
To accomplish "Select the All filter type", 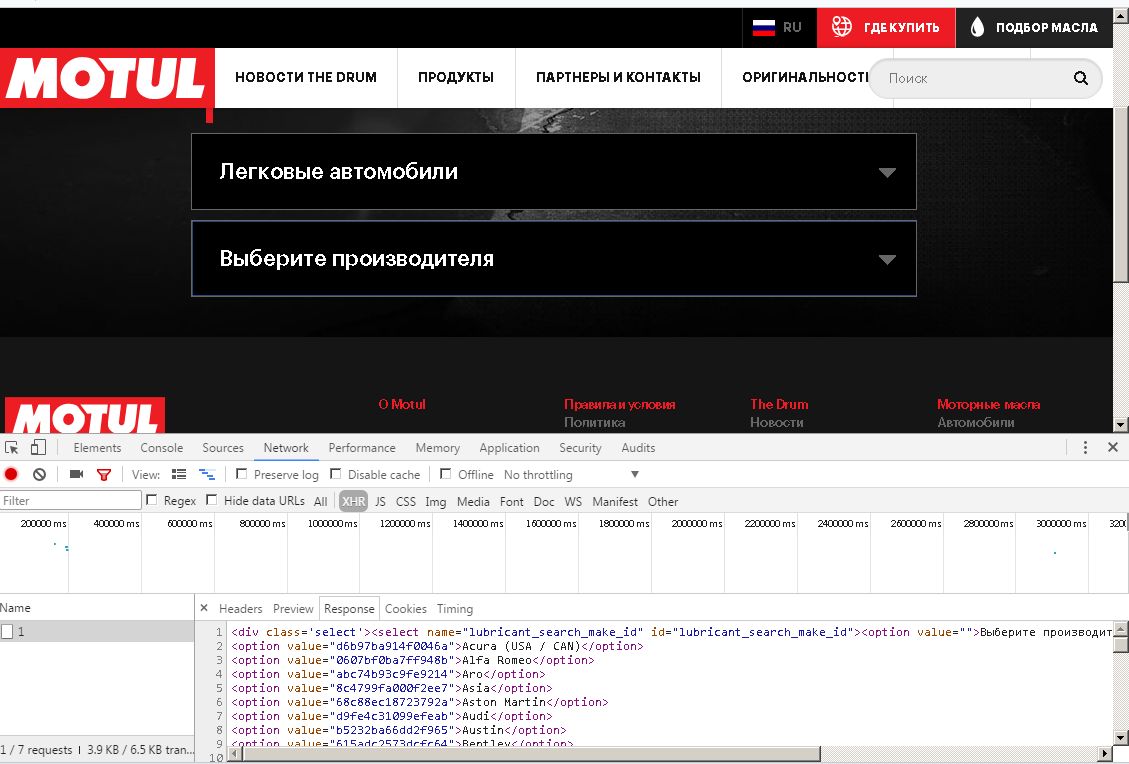I will (320, 501).
